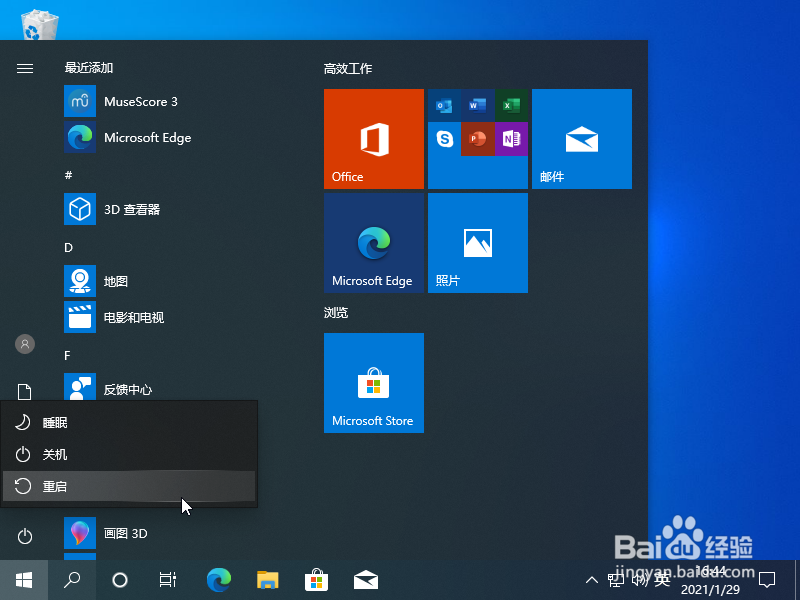This screenshot has width=800, height=600.
Task: Open the 照片 (Photos) tile
Action: [477, 243]
